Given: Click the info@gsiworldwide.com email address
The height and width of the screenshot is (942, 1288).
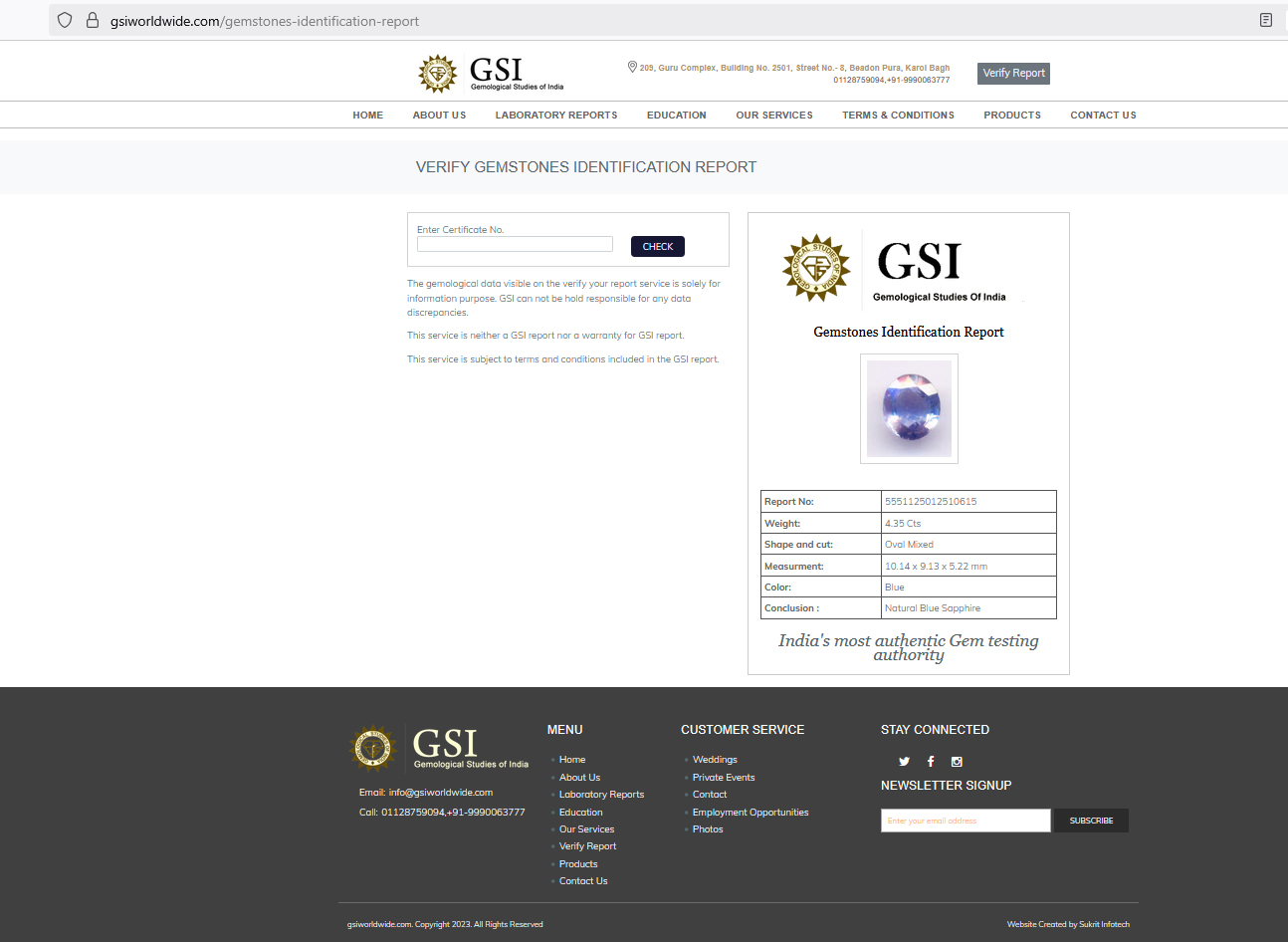Looking at the screenshot, I should 441,793.
